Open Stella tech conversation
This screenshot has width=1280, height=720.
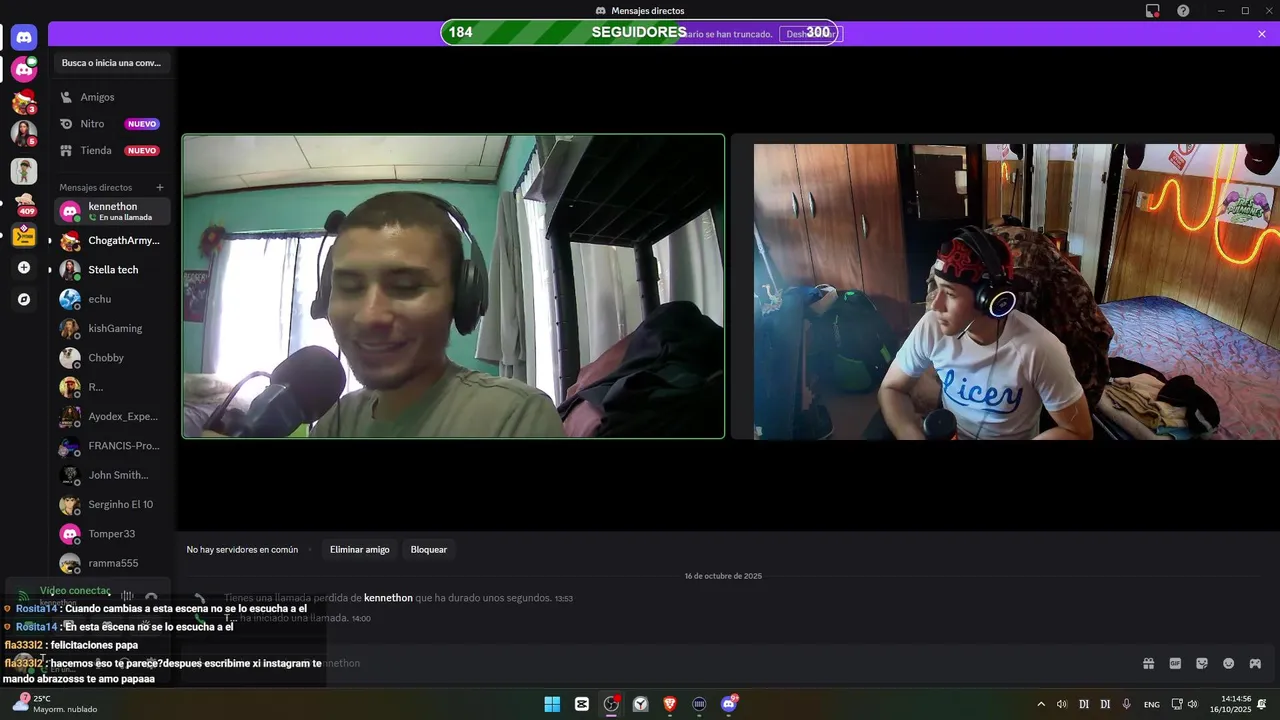[112, 270]
